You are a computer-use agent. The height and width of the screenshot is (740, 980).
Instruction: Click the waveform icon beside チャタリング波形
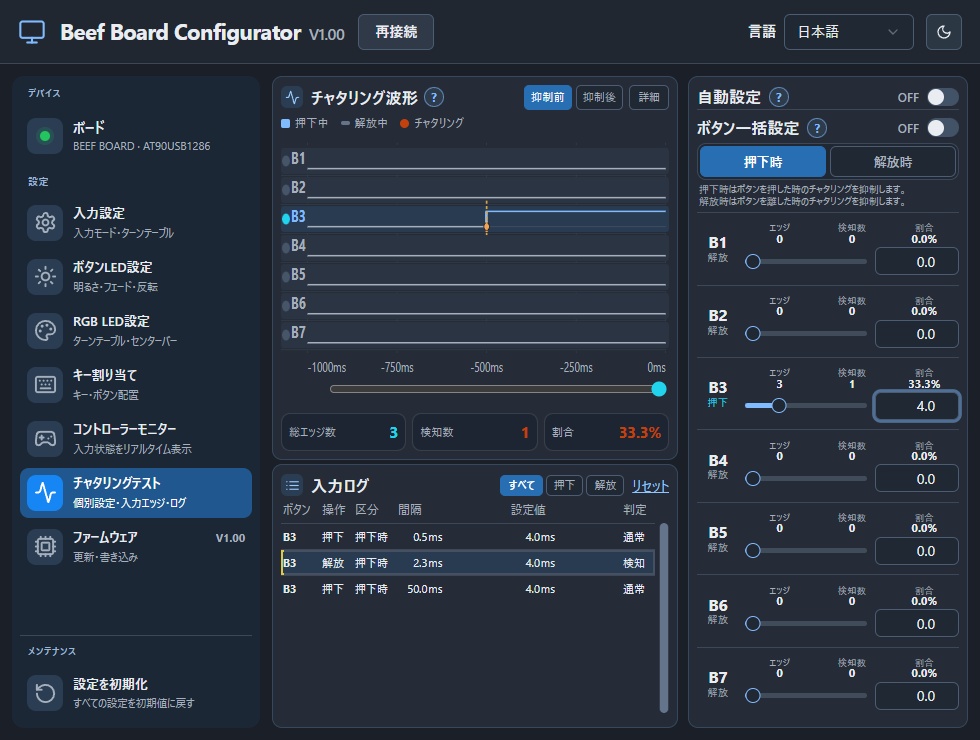(292, 98)
